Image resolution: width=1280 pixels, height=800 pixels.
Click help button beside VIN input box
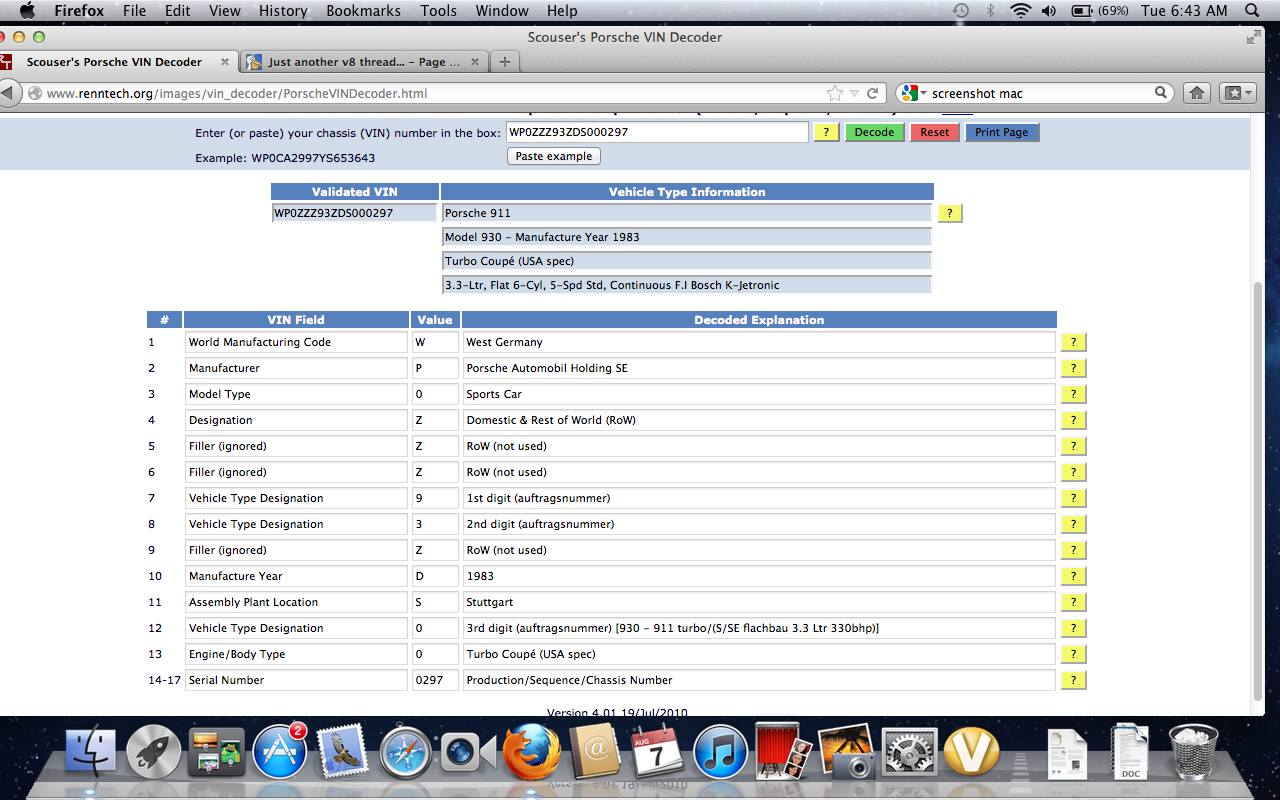tap(826, 132)
